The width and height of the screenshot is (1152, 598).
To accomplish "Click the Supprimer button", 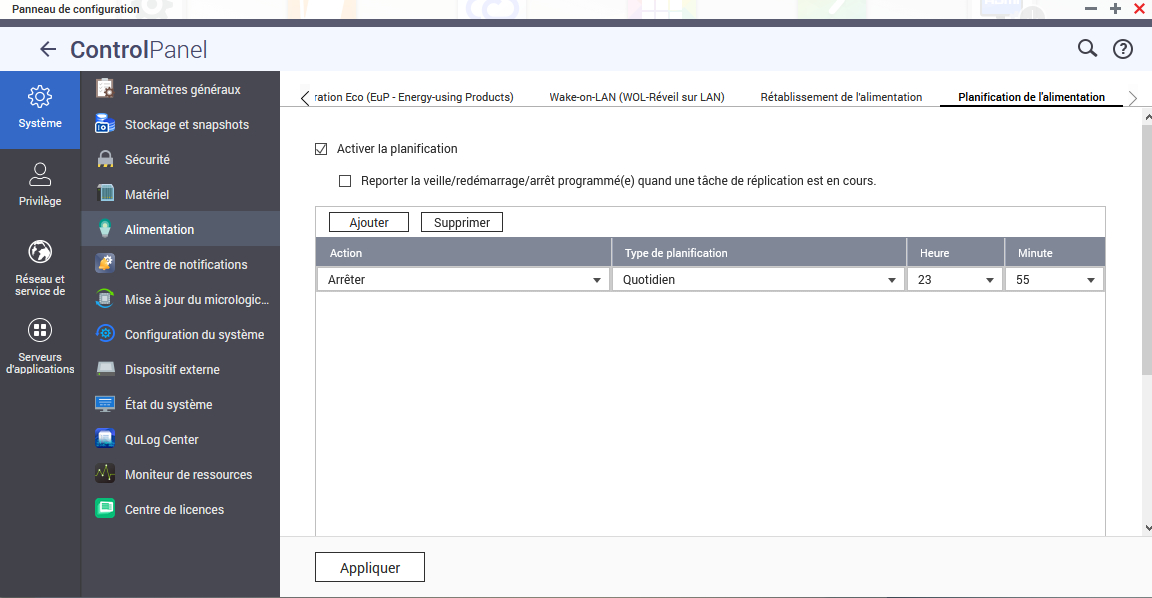I will click(x=462, y=223).
